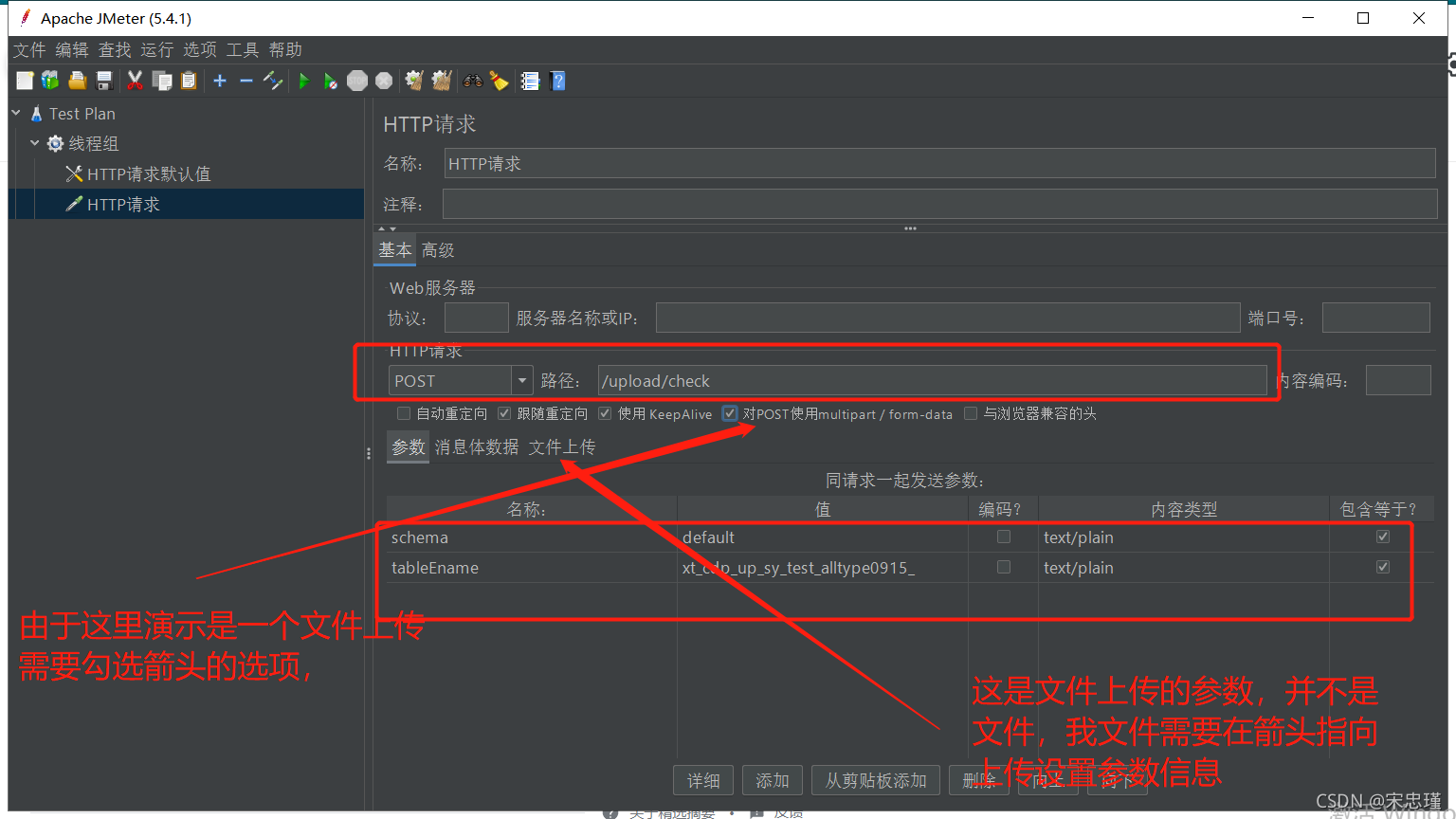
Task: Toggle 编码 checkbox for schema row
Action: tap(1003, 537)
